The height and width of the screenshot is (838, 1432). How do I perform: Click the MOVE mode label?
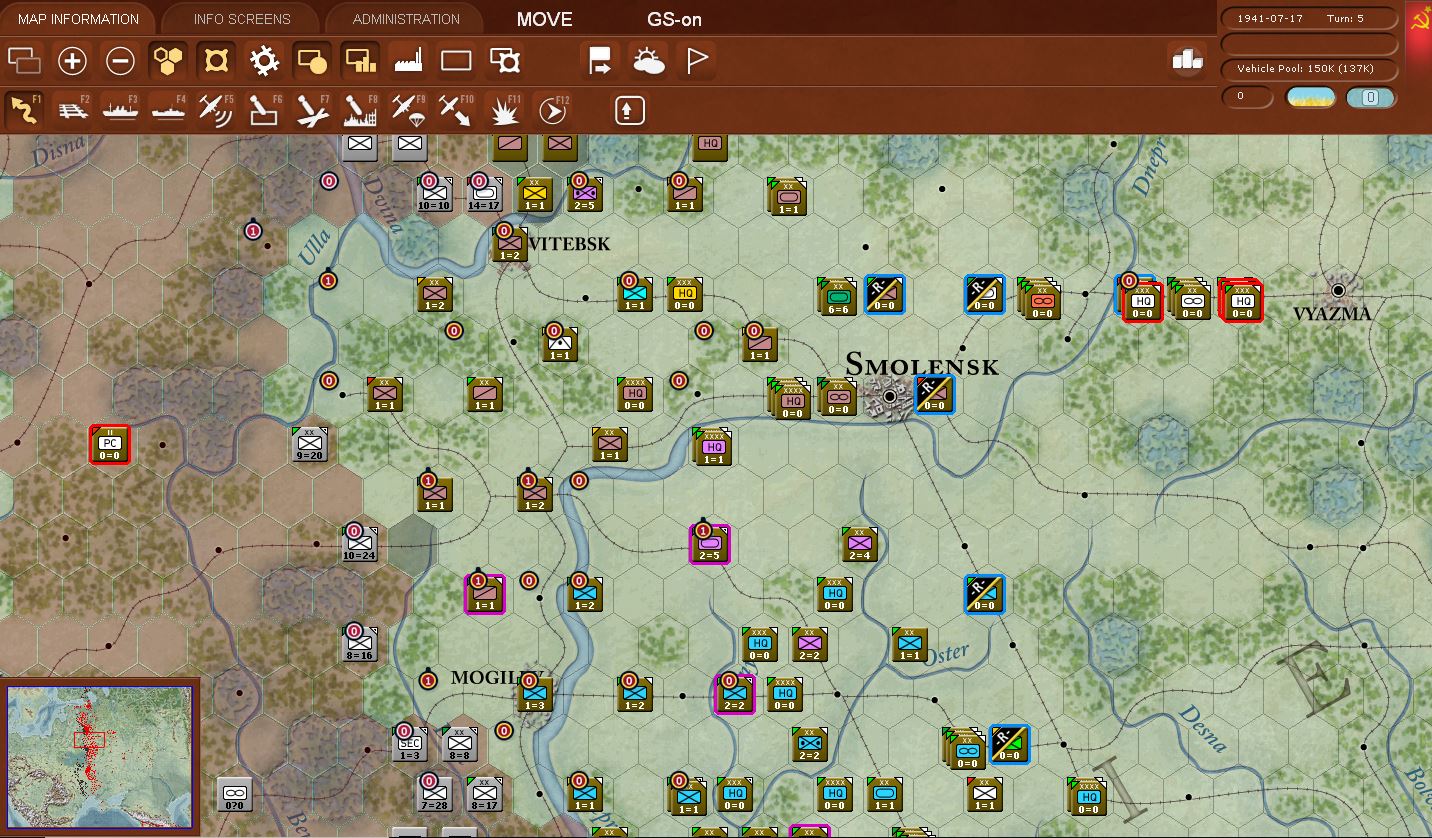point(544,19)
